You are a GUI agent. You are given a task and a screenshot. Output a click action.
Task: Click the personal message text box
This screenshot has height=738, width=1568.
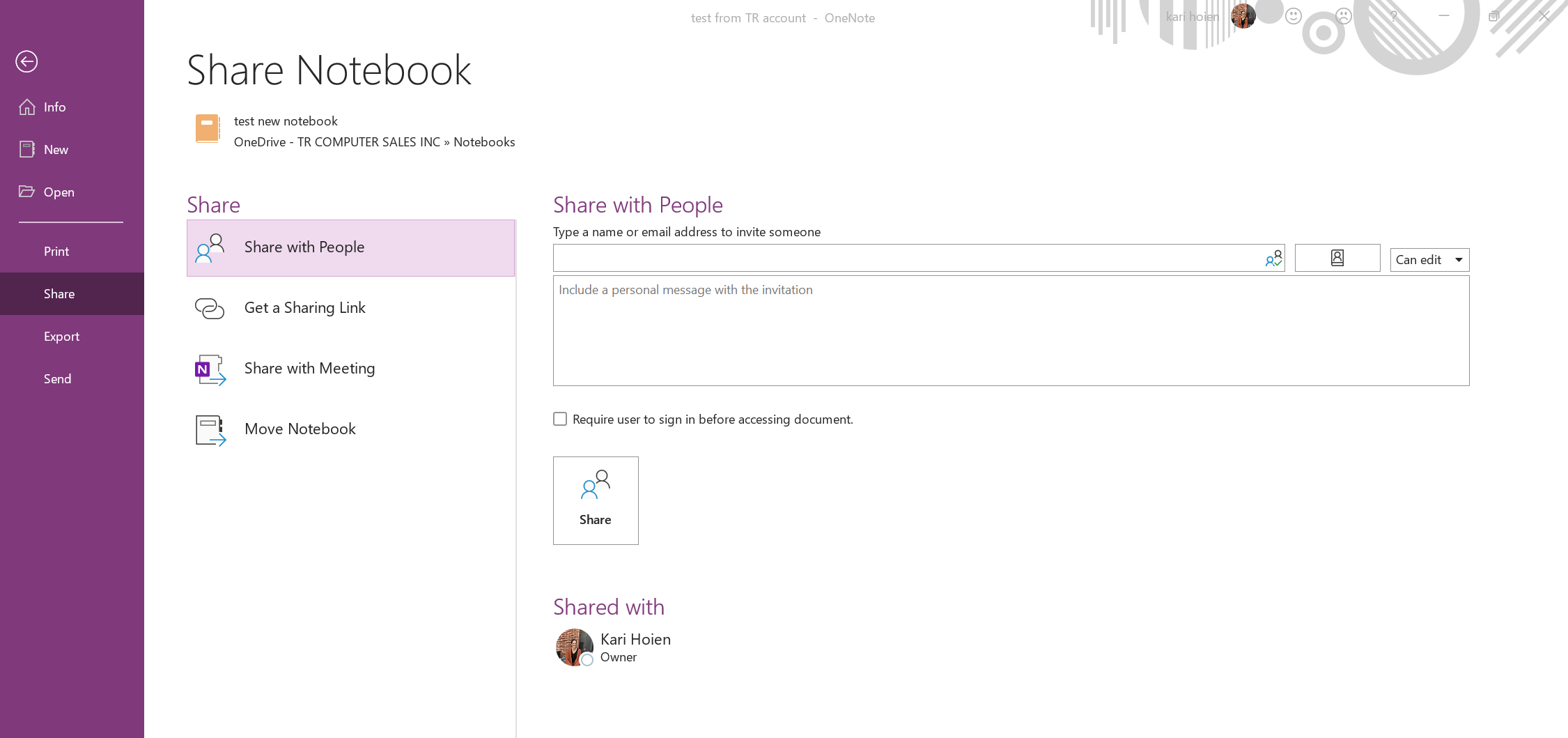coord(1011,330)
